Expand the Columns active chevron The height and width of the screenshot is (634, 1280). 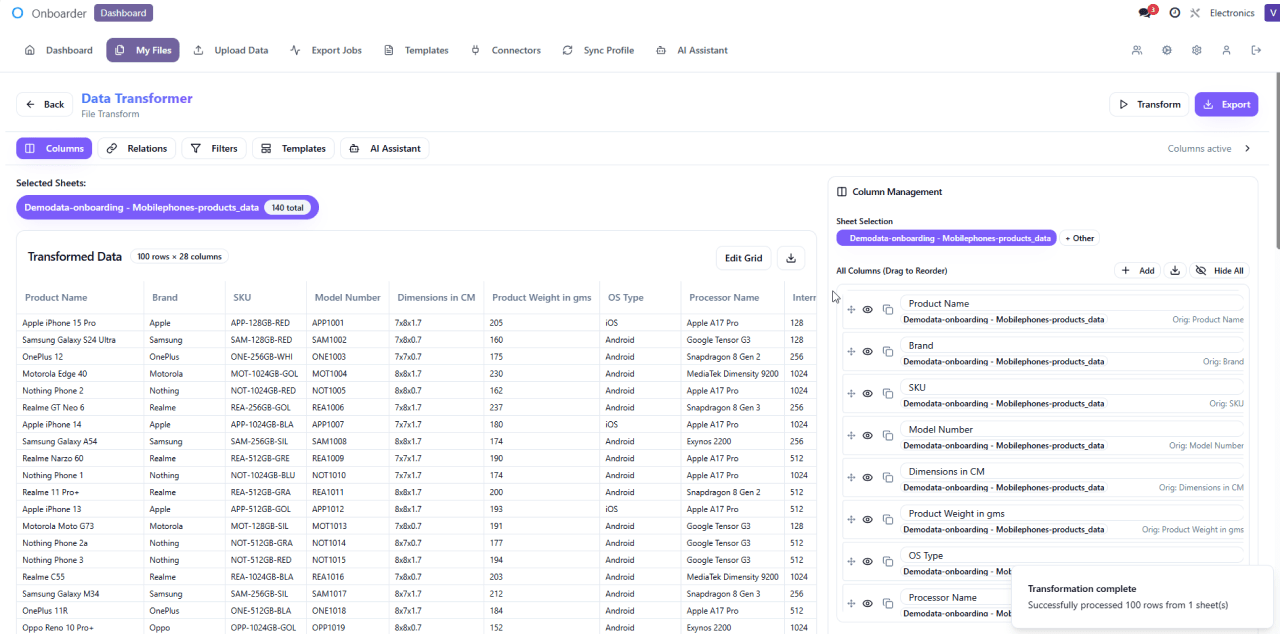(1247, 149)
